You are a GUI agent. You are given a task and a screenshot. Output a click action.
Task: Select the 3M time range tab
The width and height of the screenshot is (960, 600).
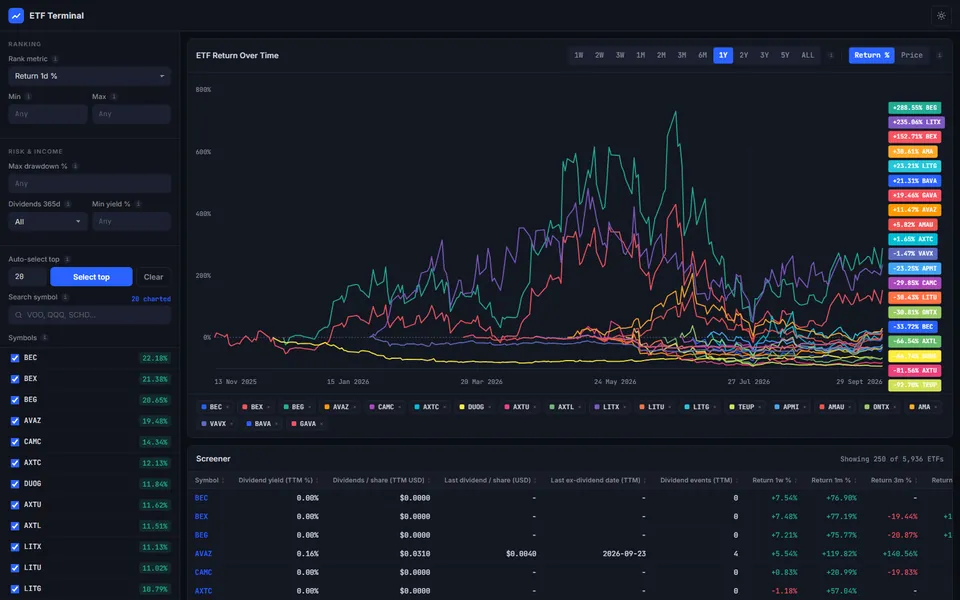[x=681, y=55]
